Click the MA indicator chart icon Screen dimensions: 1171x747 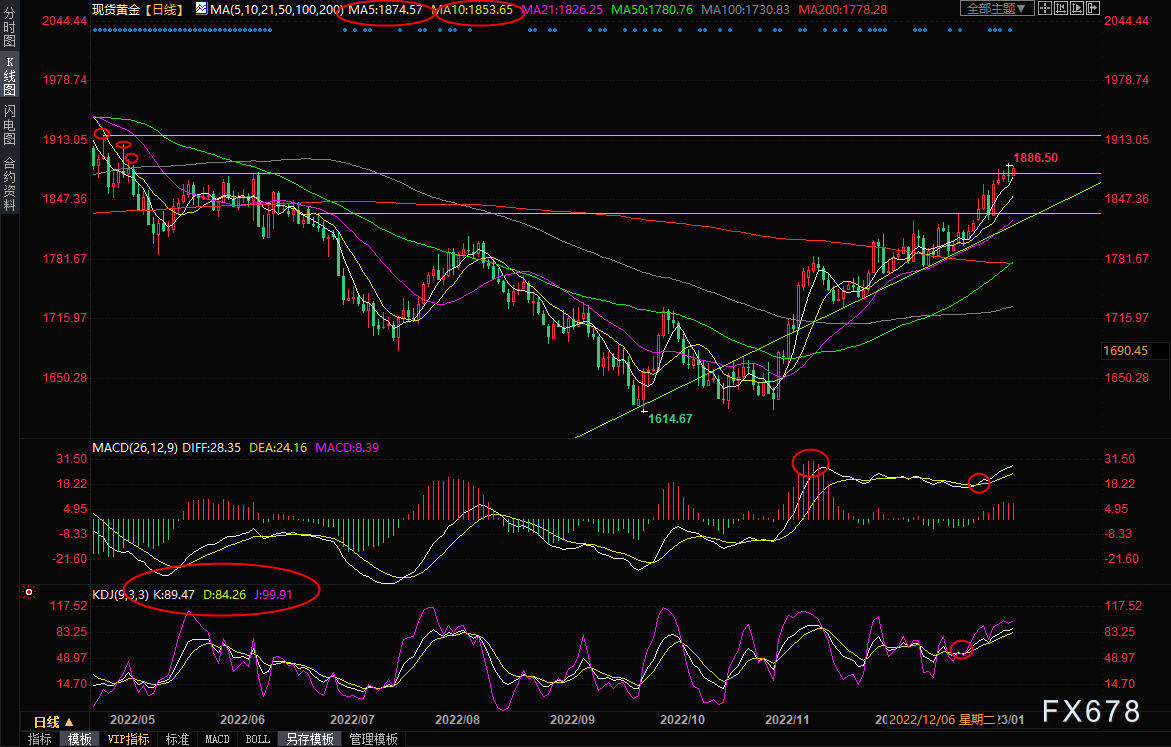pos(201,9)
